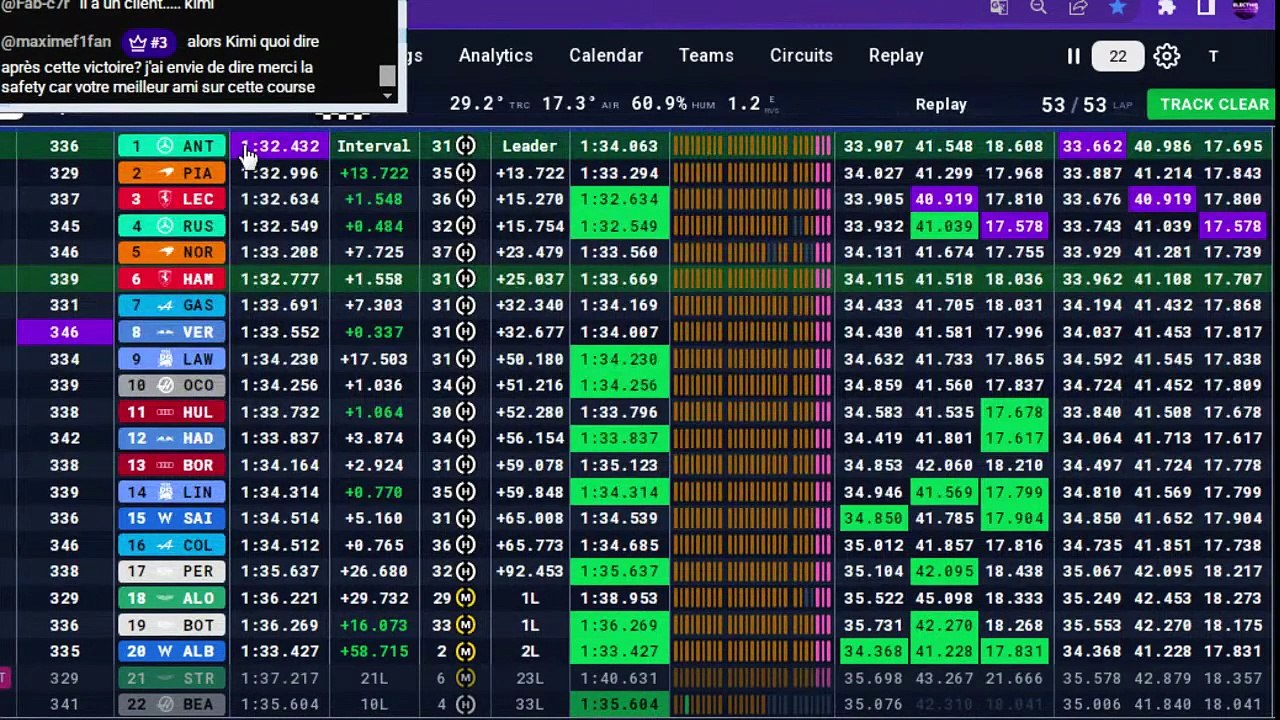The height and width of the screenshot is (720, 1280).
Task: Click the Haas logo on OCO's badge
Action: tap(166, 385)
